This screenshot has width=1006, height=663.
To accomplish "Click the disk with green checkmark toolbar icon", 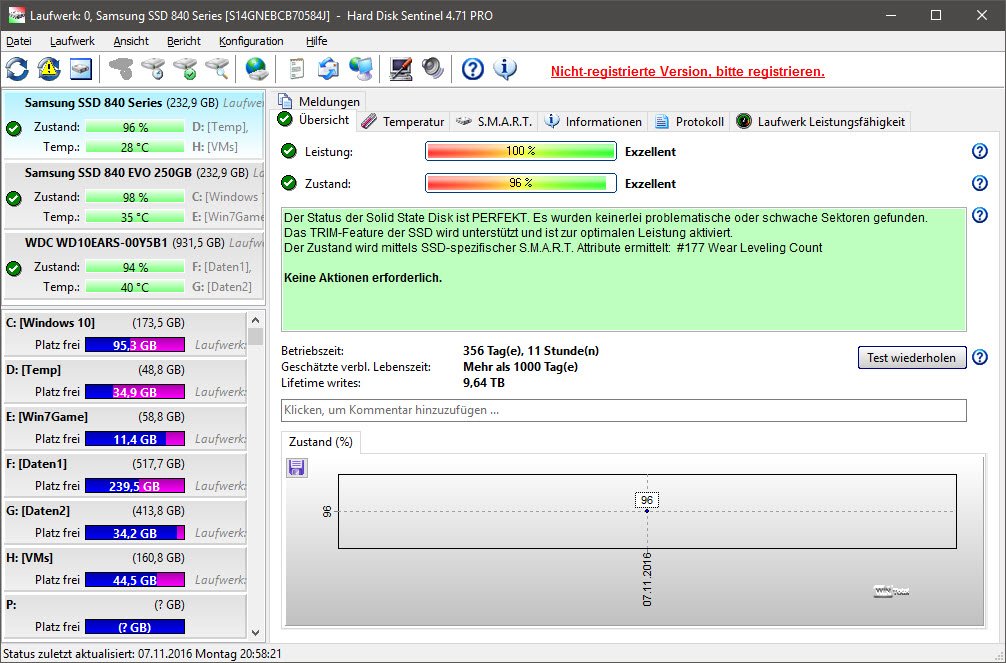I will 185,69.
